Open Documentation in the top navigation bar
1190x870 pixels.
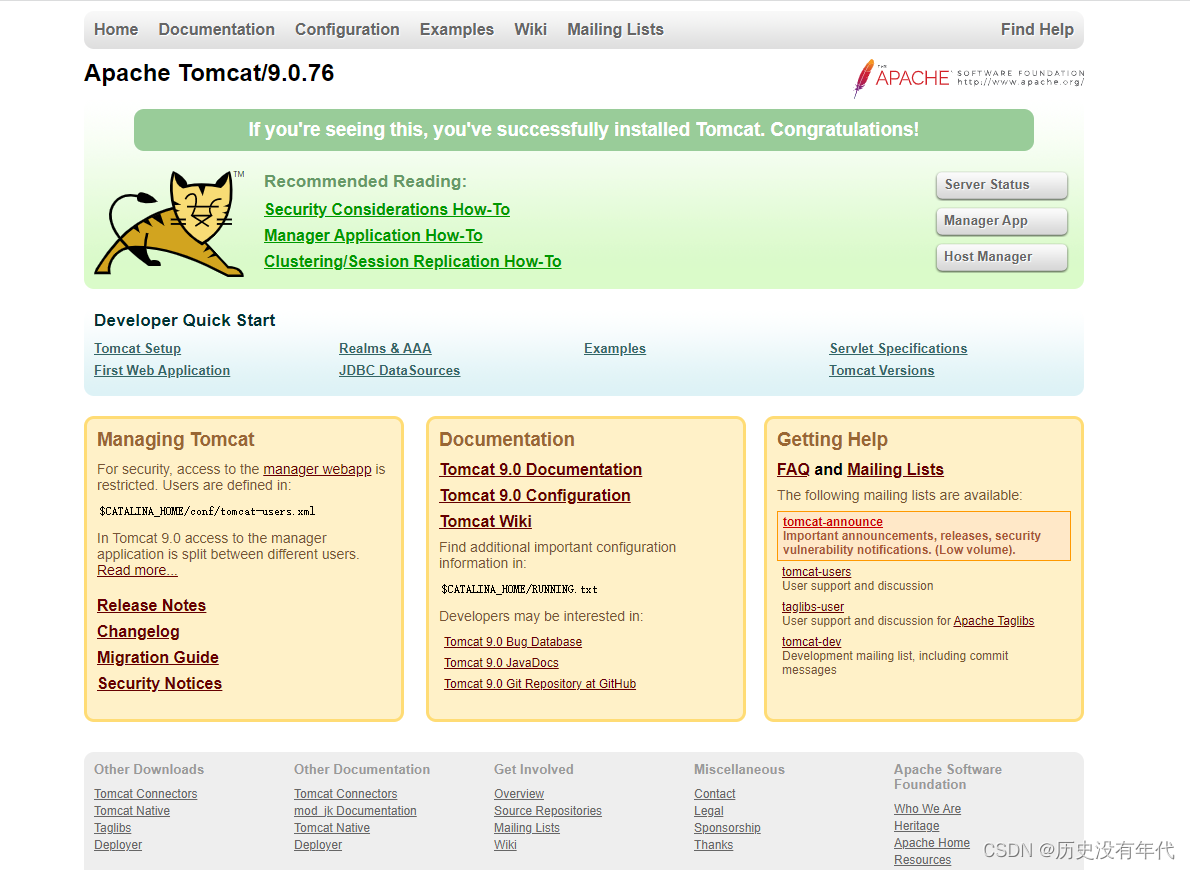click(x=216, y=30)
